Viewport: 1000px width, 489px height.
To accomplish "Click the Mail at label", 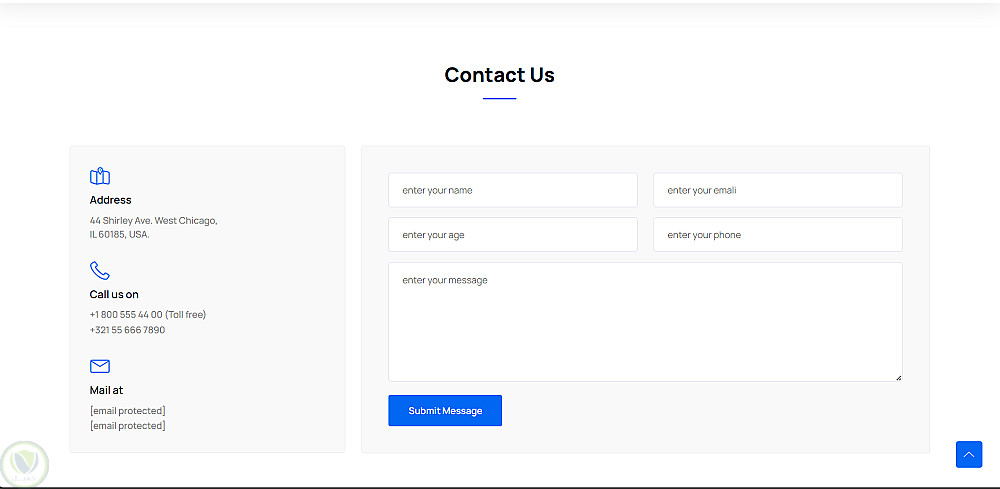I will pos(106,390).
